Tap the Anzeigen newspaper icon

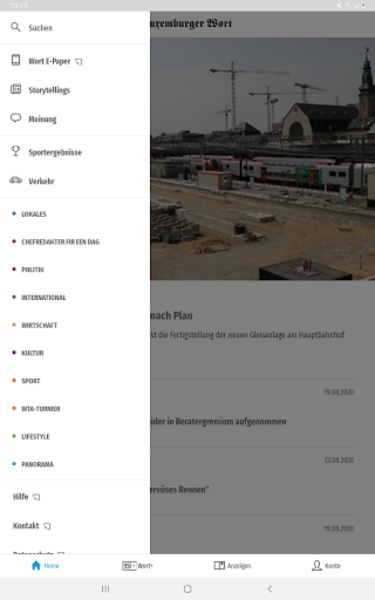(219, 565)
